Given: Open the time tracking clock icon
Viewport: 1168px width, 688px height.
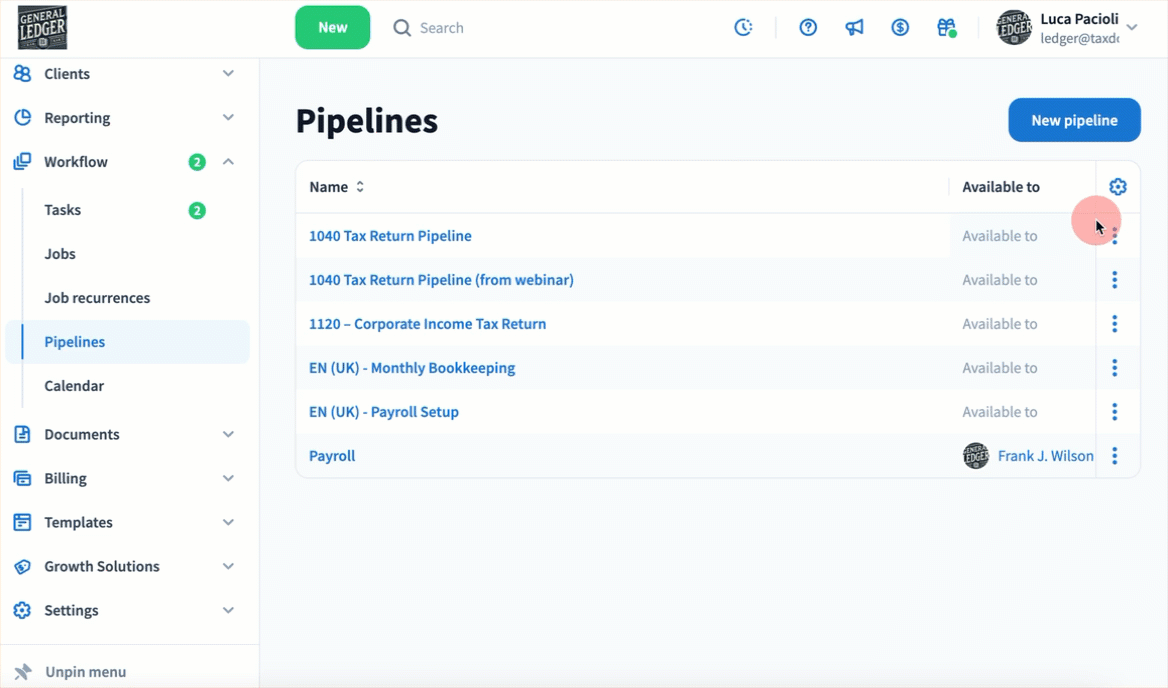Looking at the screenshot, I should tap(743, 28).
